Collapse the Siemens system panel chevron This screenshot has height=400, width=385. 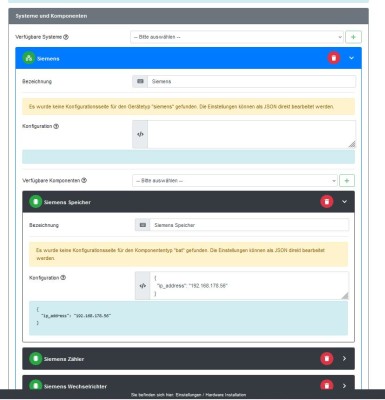point(351,58)
